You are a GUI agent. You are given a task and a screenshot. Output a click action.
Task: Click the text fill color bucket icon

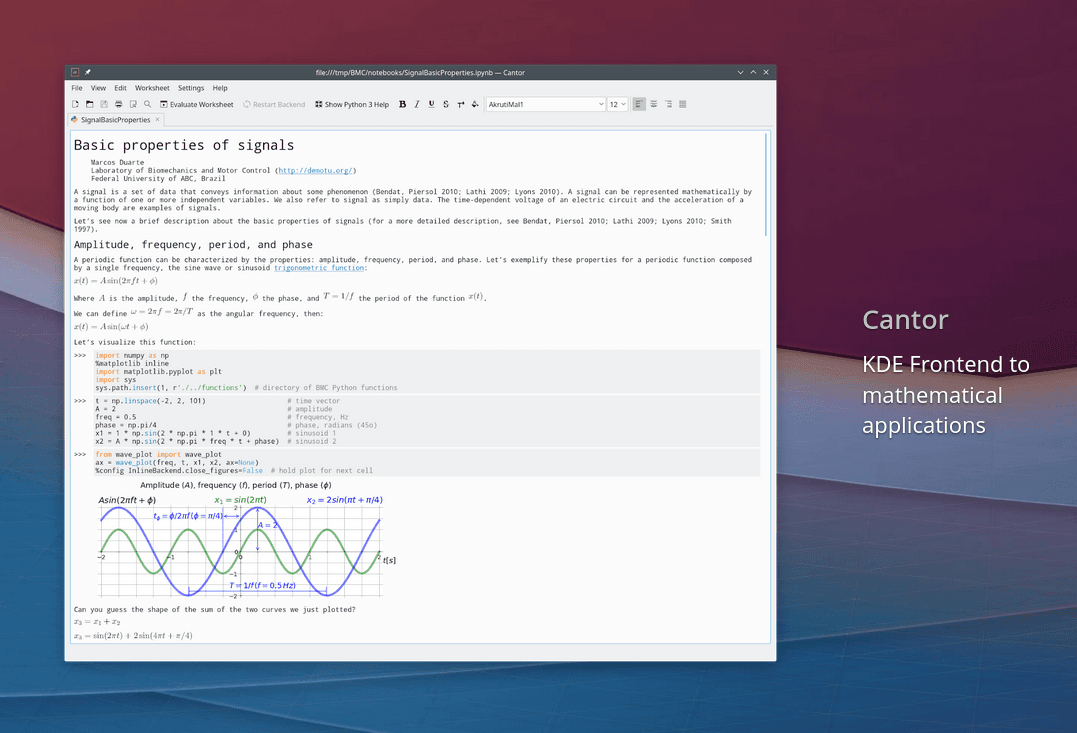(x=475, y=104)
